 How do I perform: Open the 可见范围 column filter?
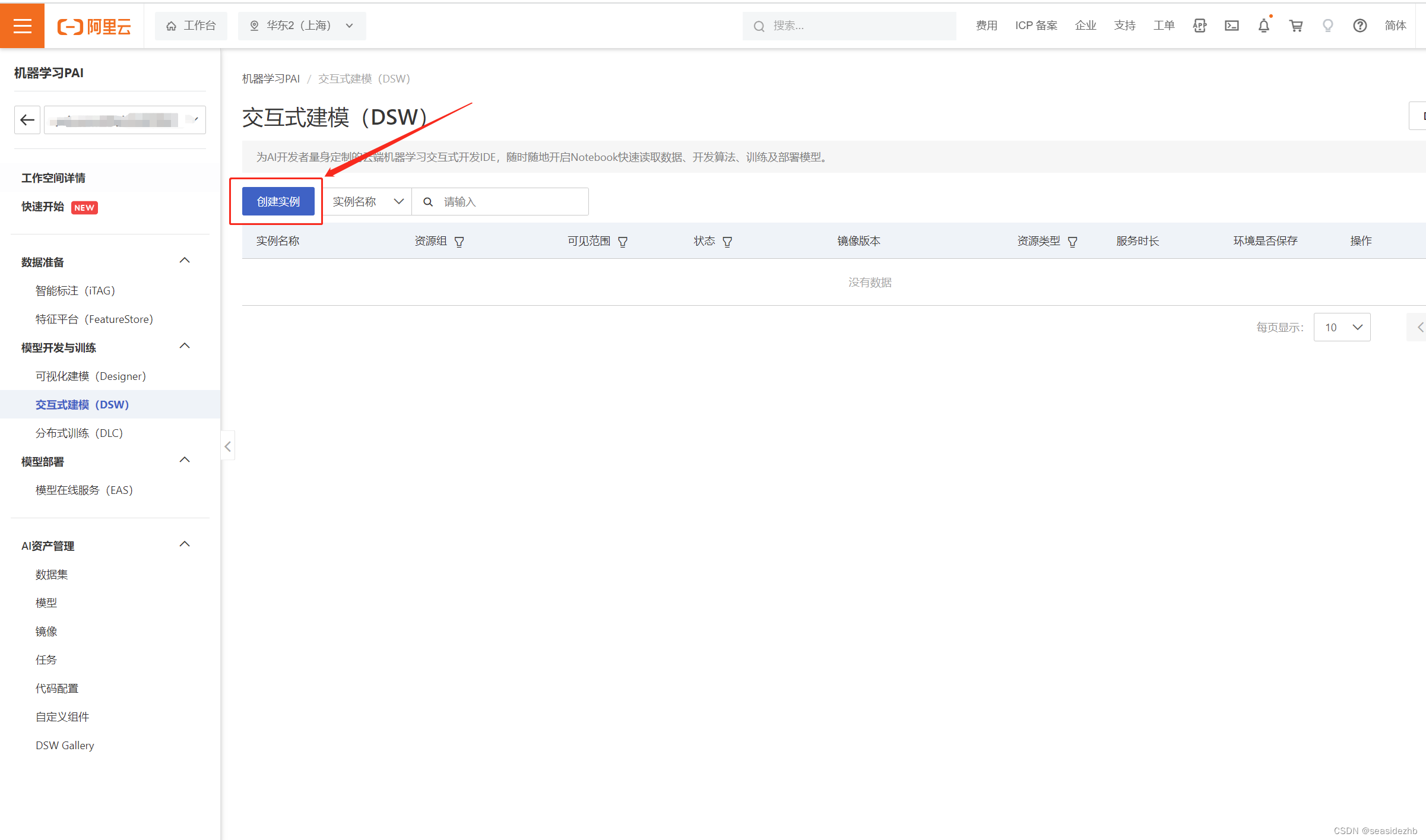623,241
